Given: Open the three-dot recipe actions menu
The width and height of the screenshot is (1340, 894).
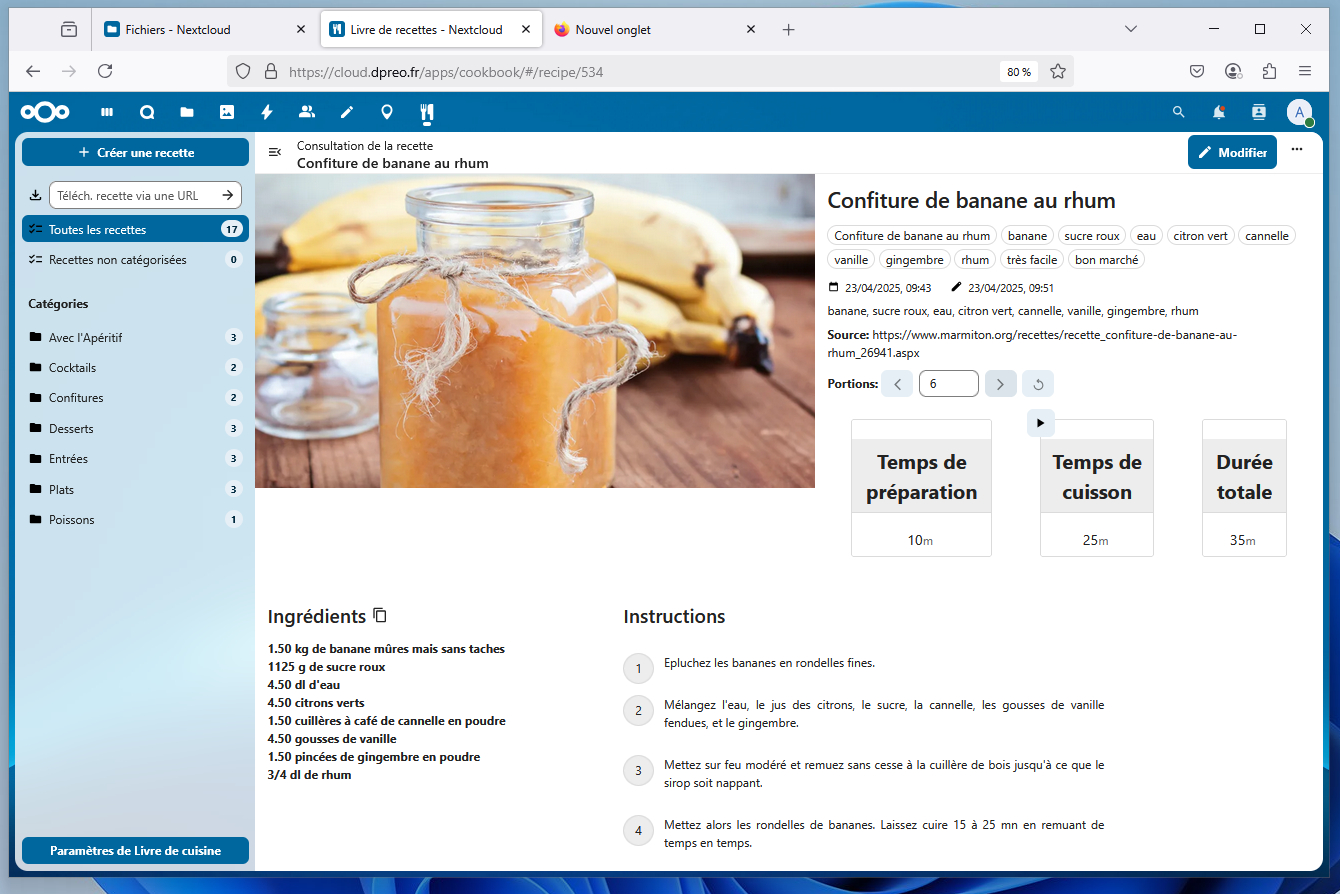Looking at the screenshot, I should coord(1297,150).
